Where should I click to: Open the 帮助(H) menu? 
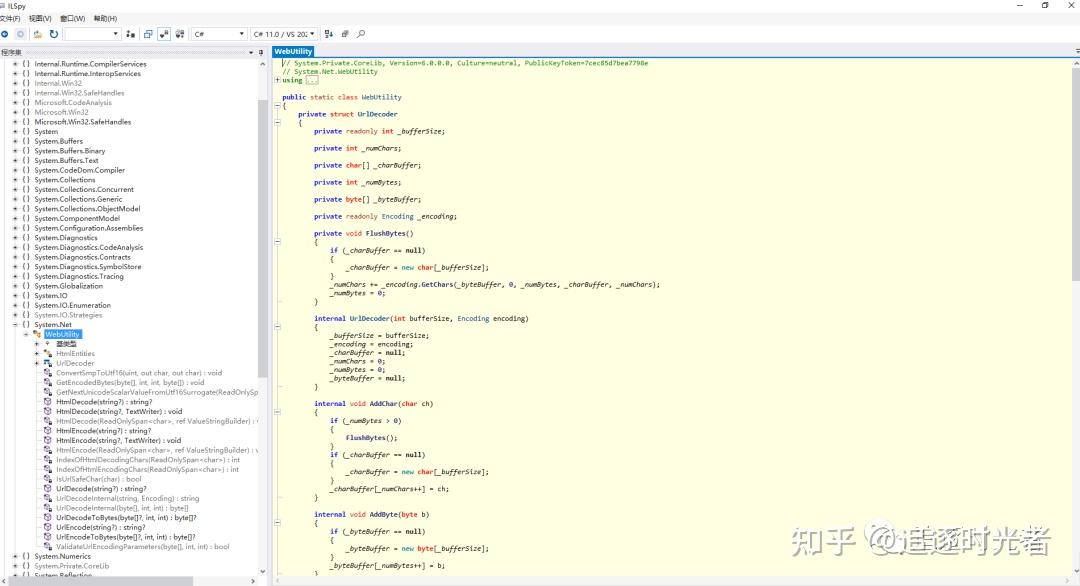[x=105, y=19]
